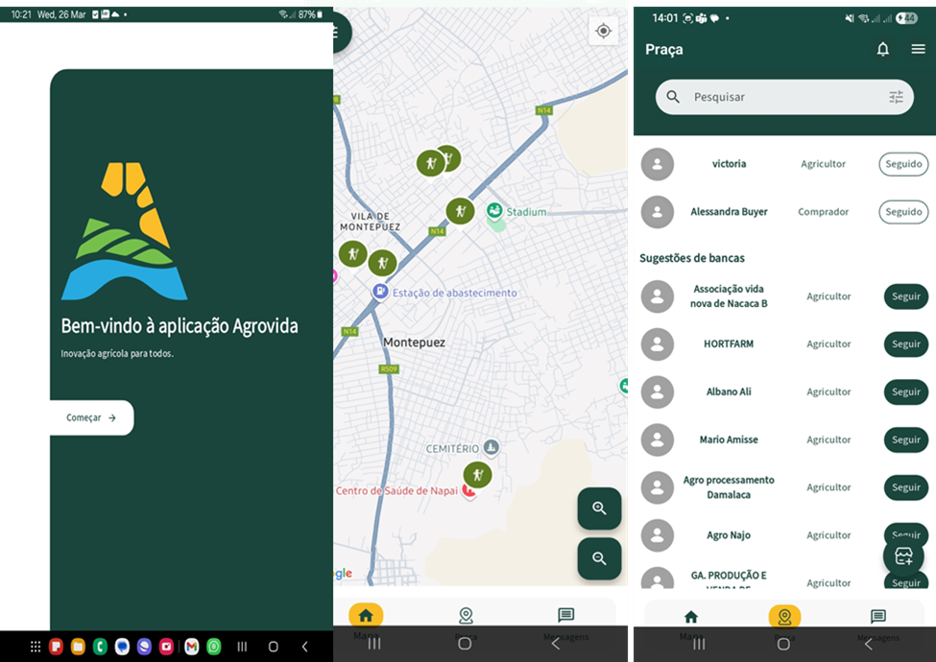Tap the floating add post button
The width and height of the screenshot is (936, 662).
coord(903,556)
